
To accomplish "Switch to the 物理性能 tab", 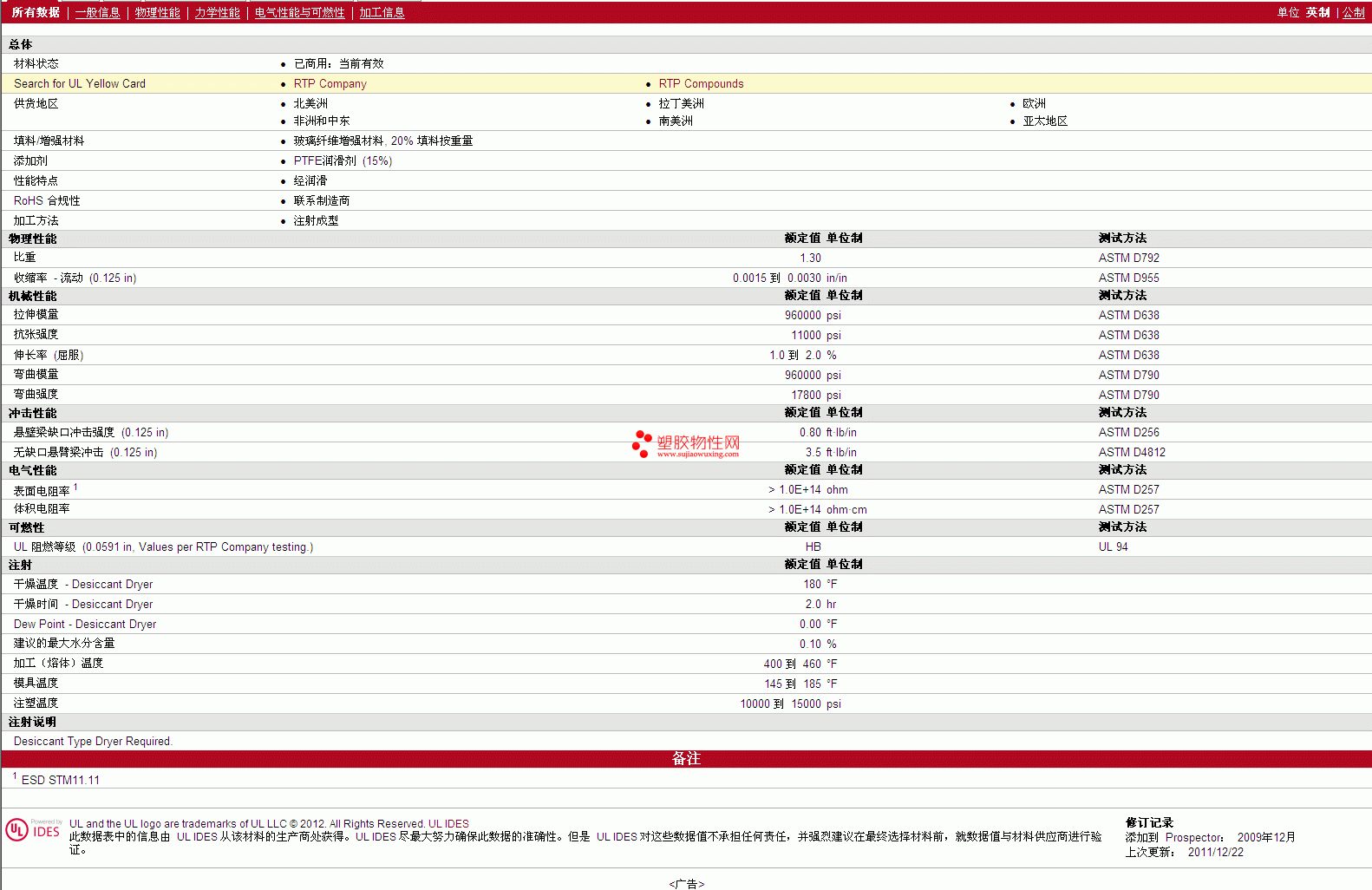I will point(157,12).
